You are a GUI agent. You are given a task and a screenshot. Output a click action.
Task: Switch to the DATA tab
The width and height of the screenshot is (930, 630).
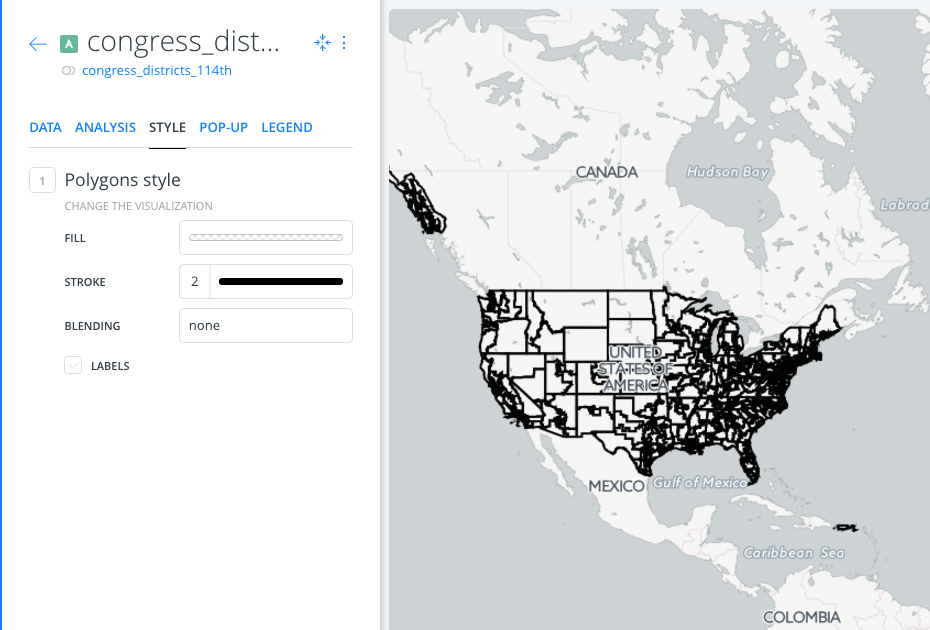[x=46, y=128]
